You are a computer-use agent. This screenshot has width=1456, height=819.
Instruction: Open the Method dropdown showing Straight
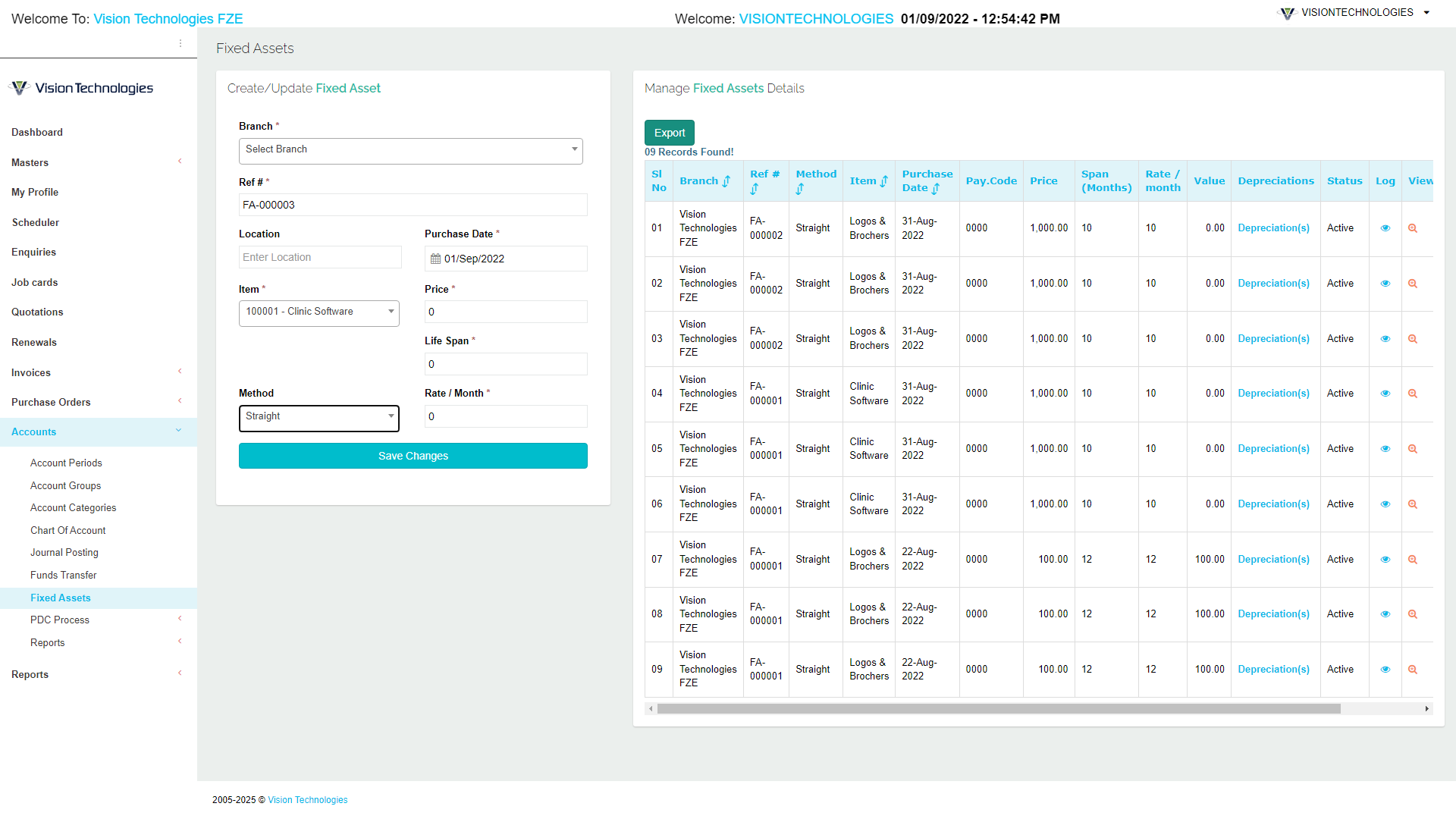[x=318, y=418]
